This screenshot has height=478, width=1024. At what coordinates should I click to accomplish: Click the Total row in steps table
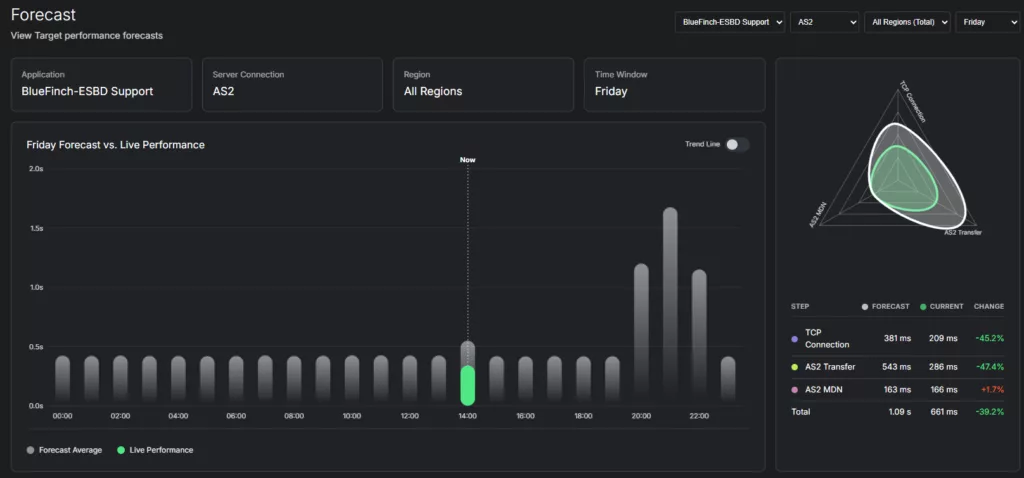tap(897, 411)
